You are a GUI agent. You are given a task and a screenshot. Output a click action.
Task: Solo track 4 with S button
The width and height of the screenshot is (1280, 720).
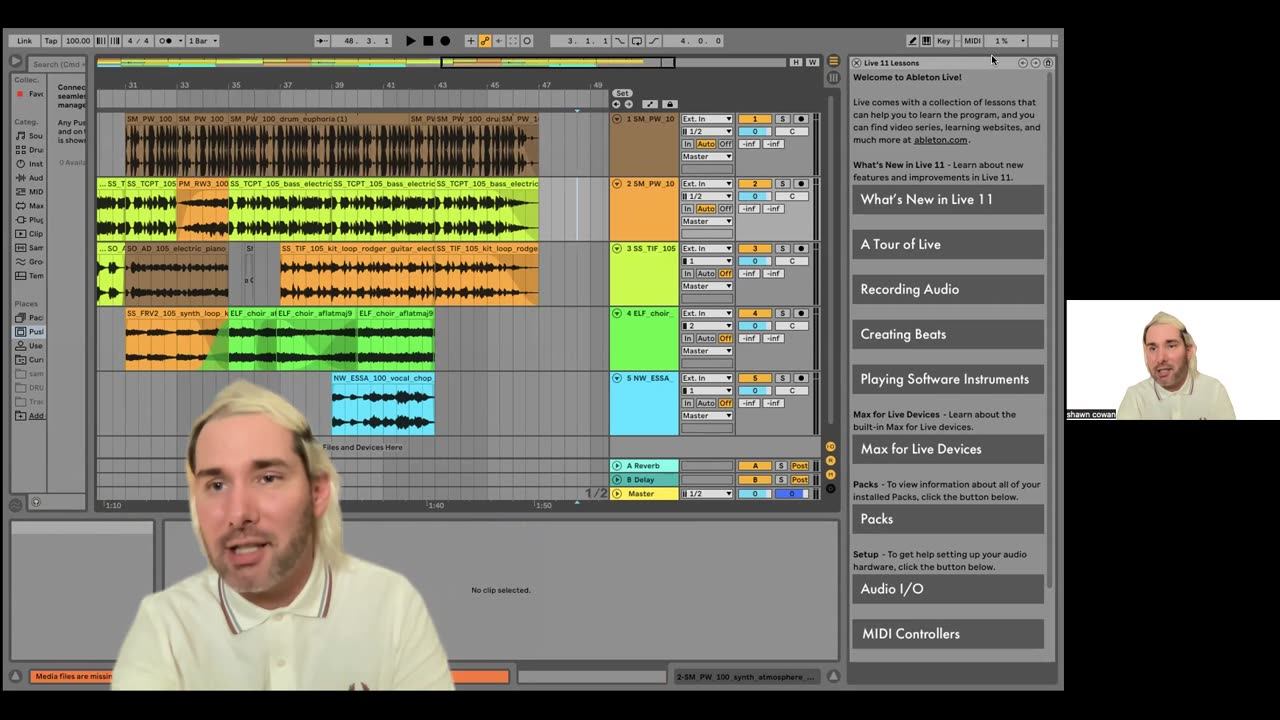pos(782,314)
